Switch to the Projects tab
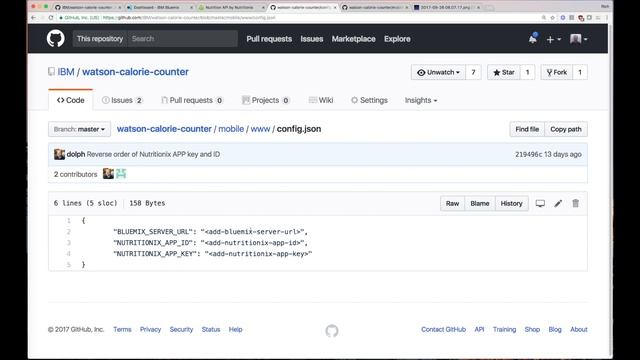The height and width of the screenshot is (360, 640). pyautogui.click(x=266, y=100)
